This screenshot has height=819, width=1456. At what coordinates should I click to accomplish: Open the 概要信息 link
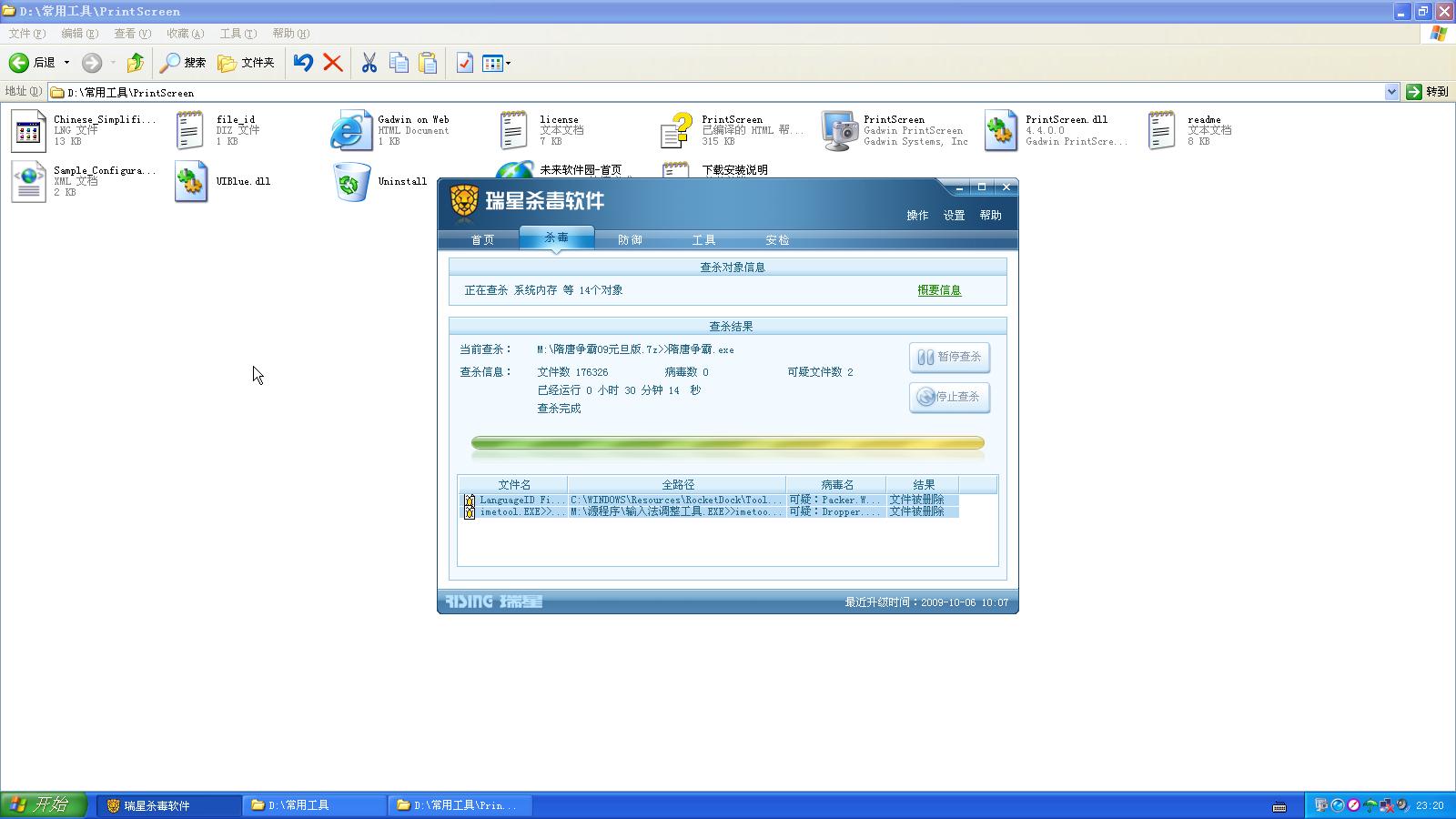coord(939,290)
